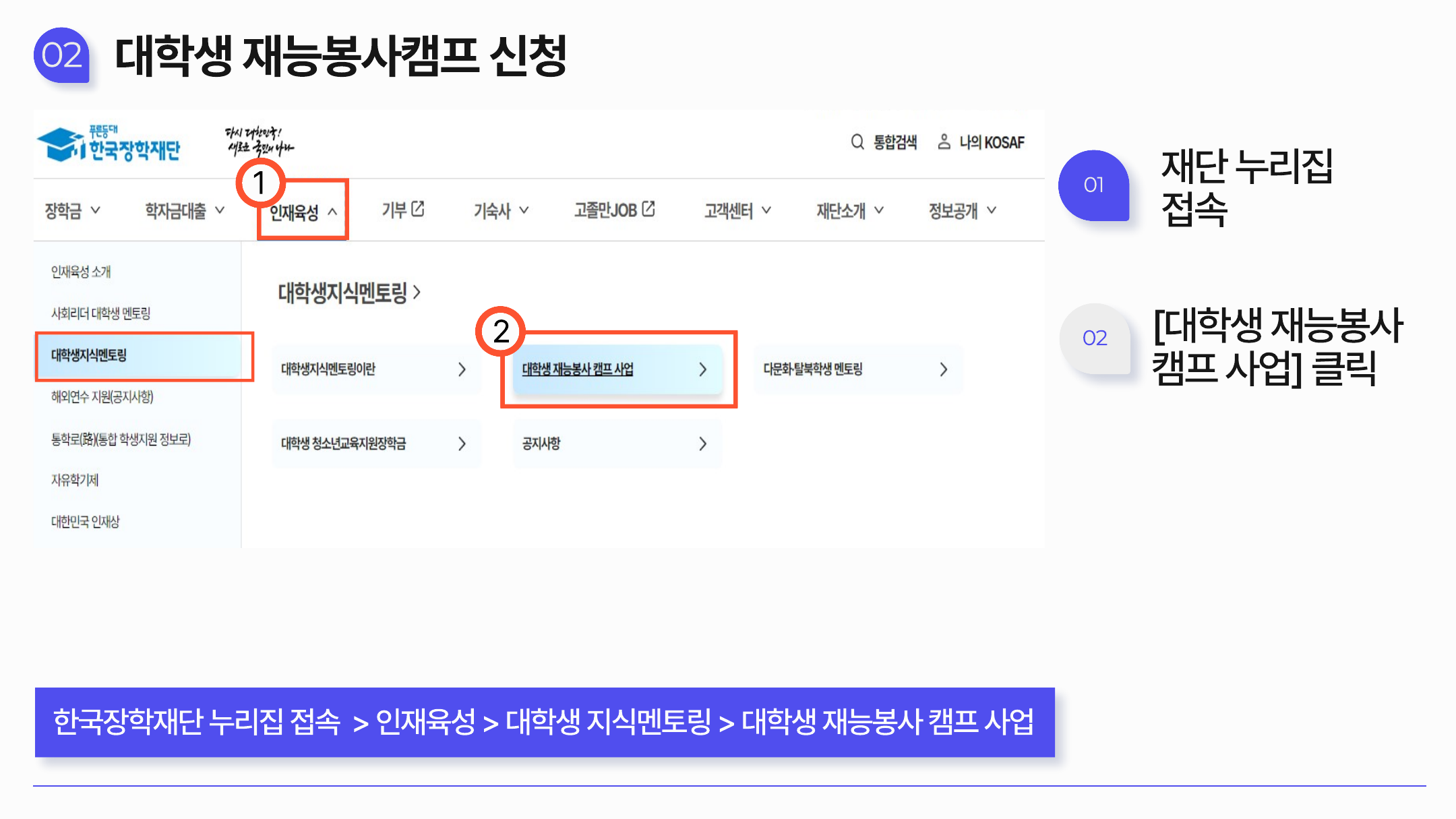Click the slogan image beside the logo

259,142
